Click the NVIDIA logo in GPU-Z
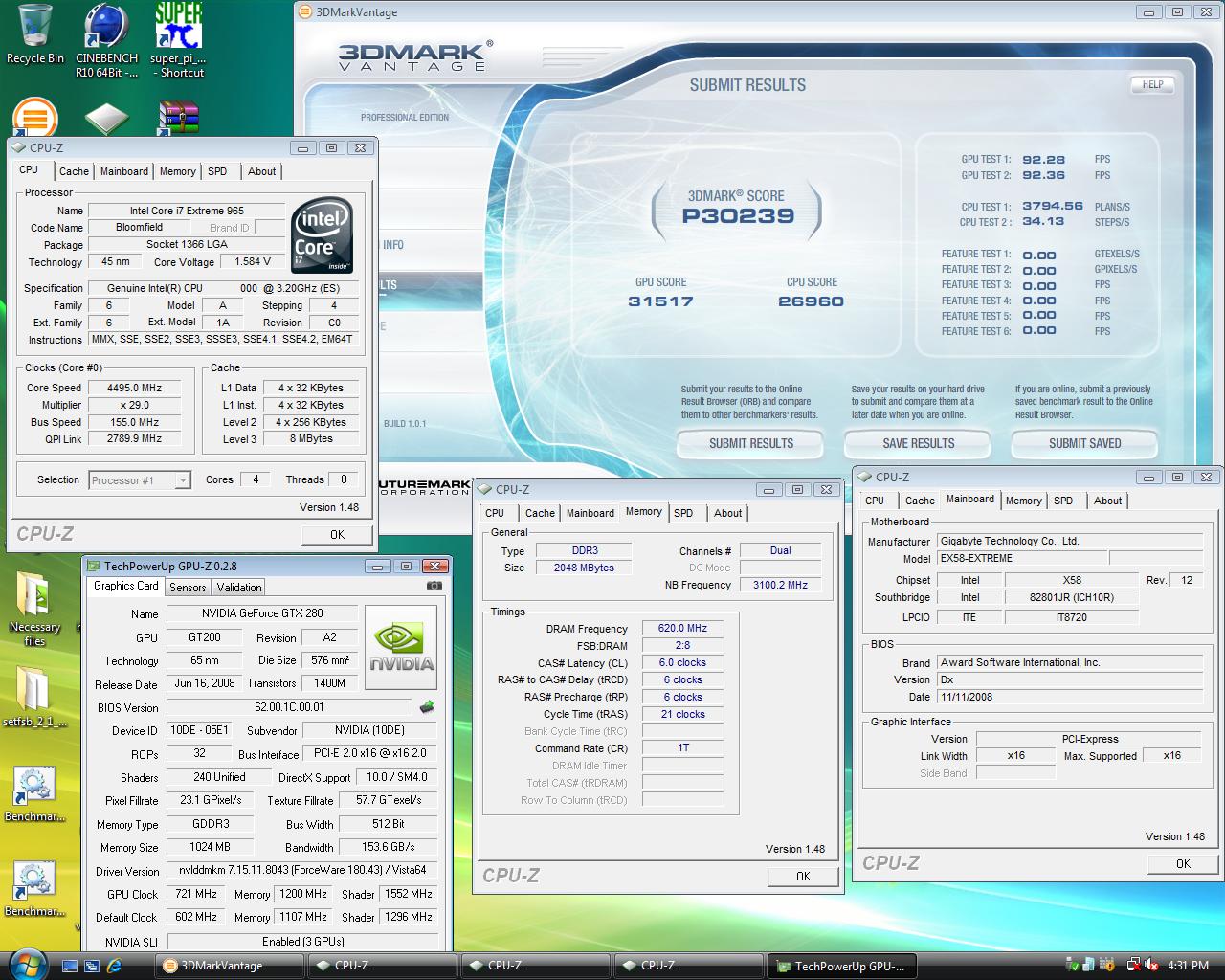The image size is (1225, 980). (x=401, y=646)
